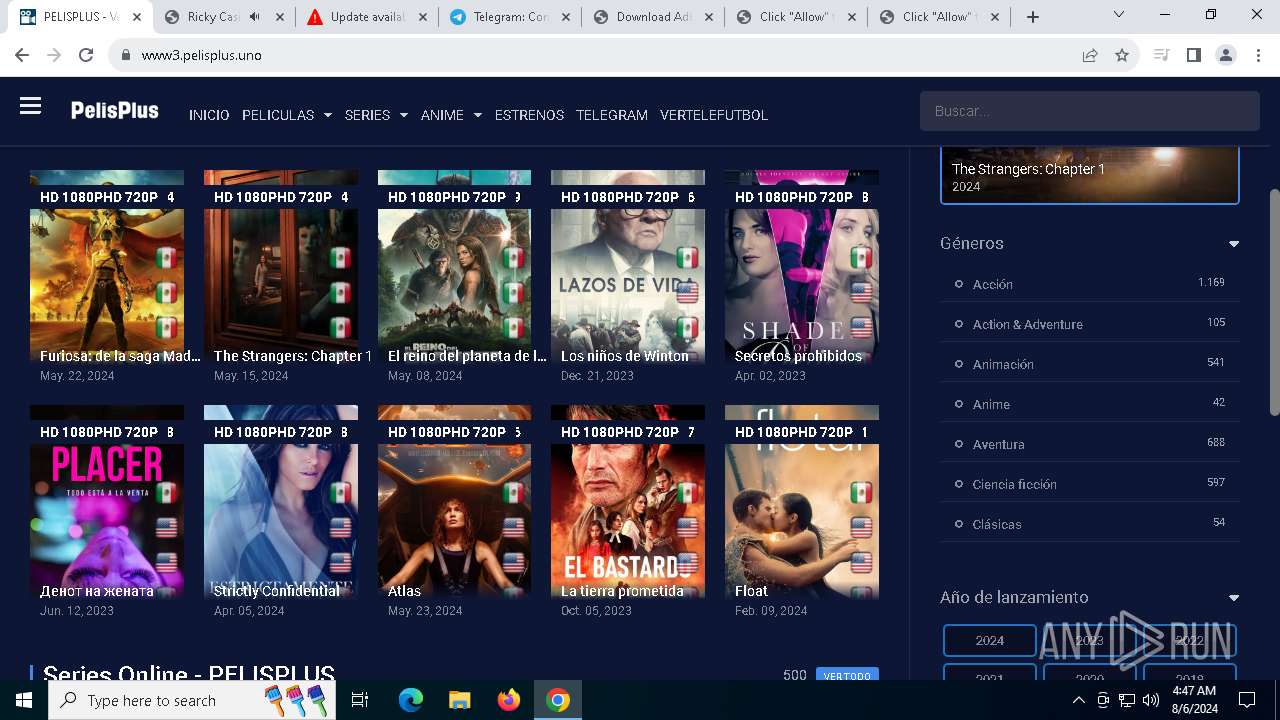This screenshot has width=1280, height=720.
Task: Open Chrome three-dot menu
Action: click(1257, 55)
